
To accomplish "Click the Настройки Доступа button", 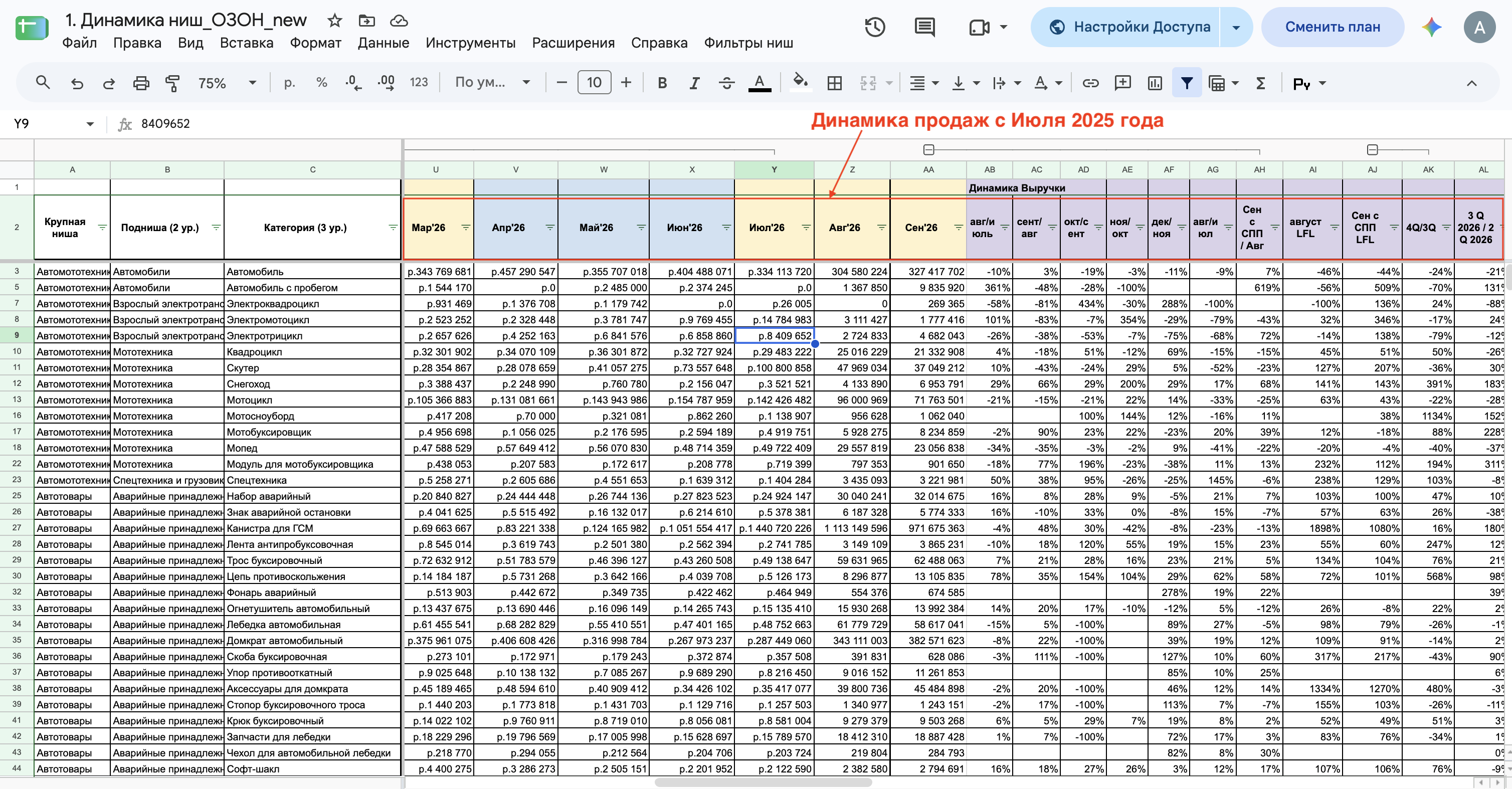I will pyautogui.click(x=1125, y=27).
